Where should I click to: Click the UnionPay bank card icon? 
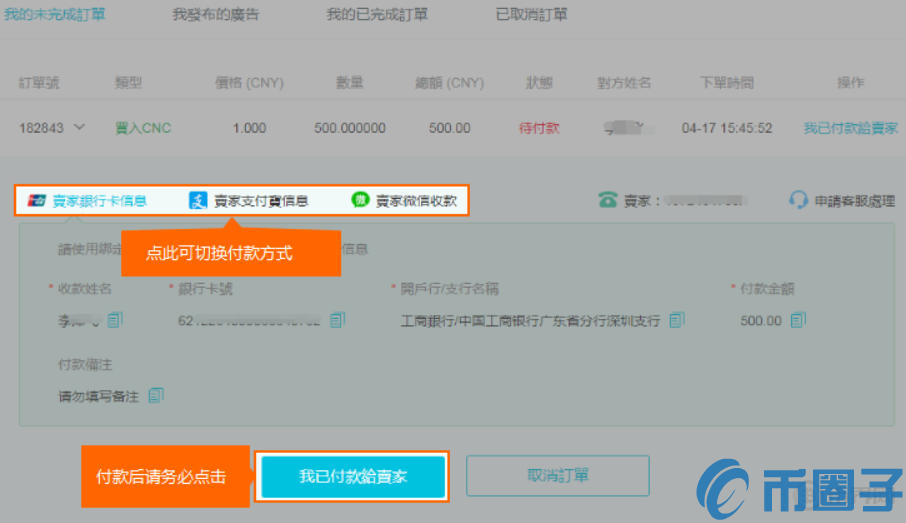pyautogui.click(x=36, y=200)
